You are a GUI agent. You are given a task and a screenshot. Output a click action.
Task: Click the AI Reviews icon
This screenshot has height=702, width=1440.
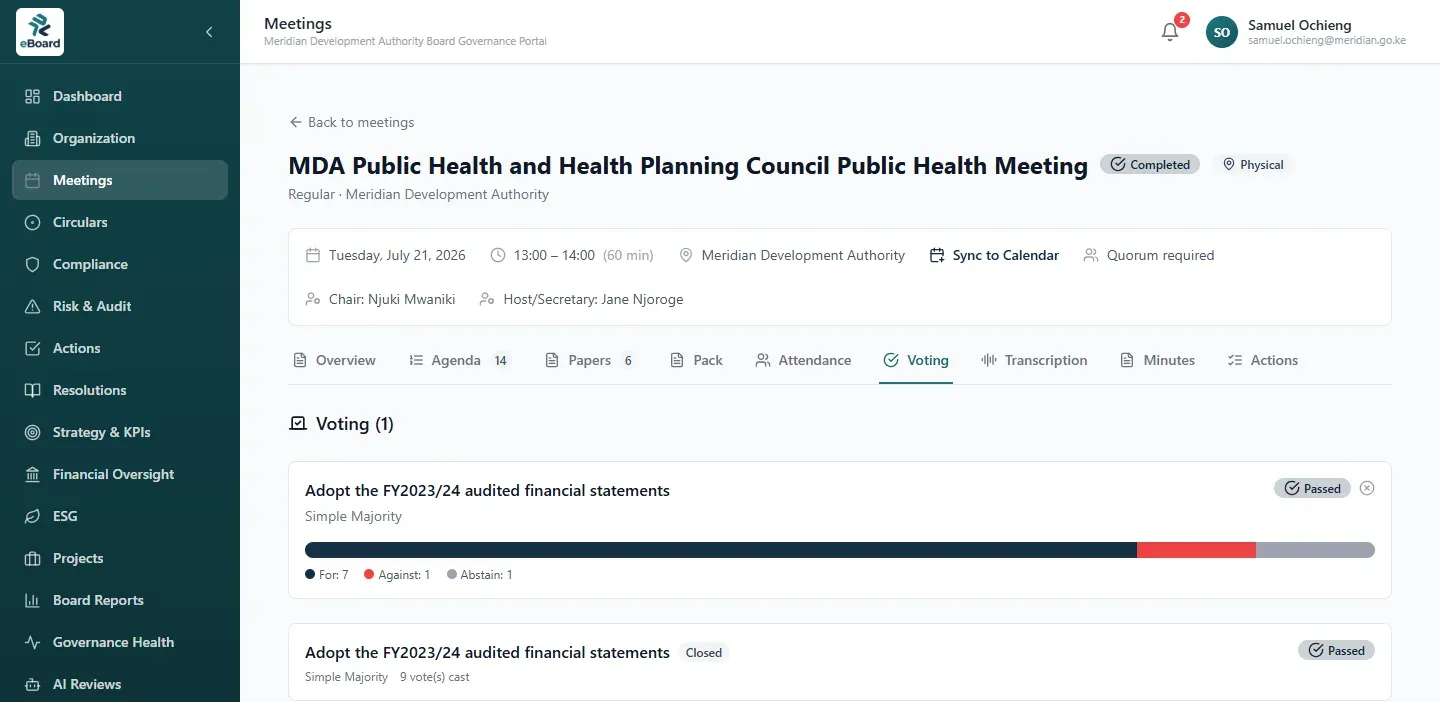(x=33, y=684)
